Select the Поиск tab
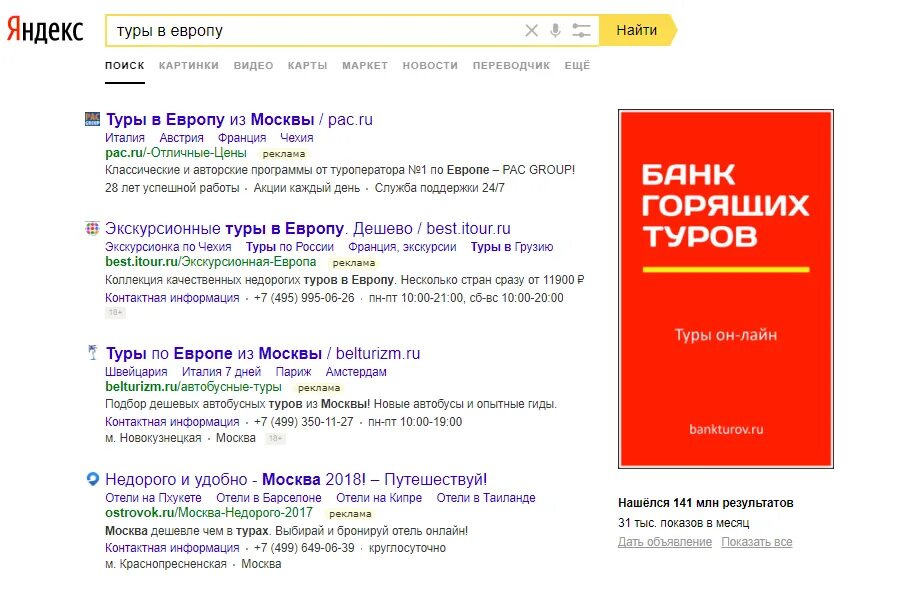Screen dimensions: 917x590 coord(125,65)
